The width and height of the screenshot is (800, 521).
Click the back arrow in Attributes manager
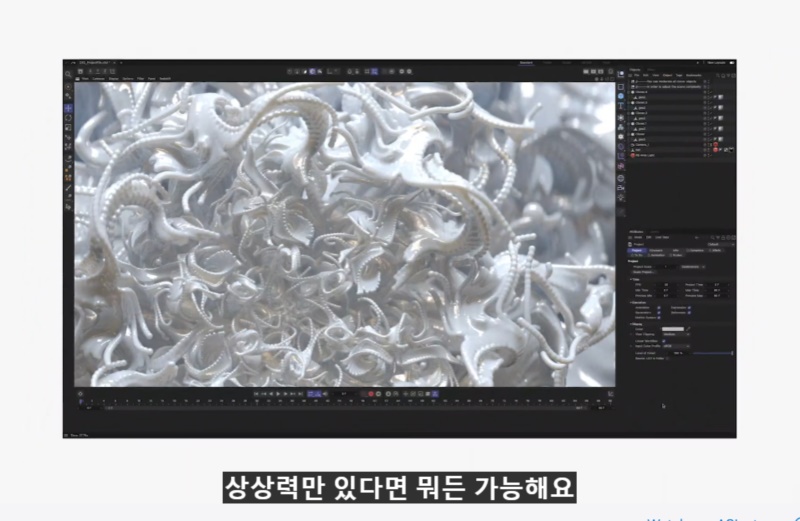coord(696,237)
